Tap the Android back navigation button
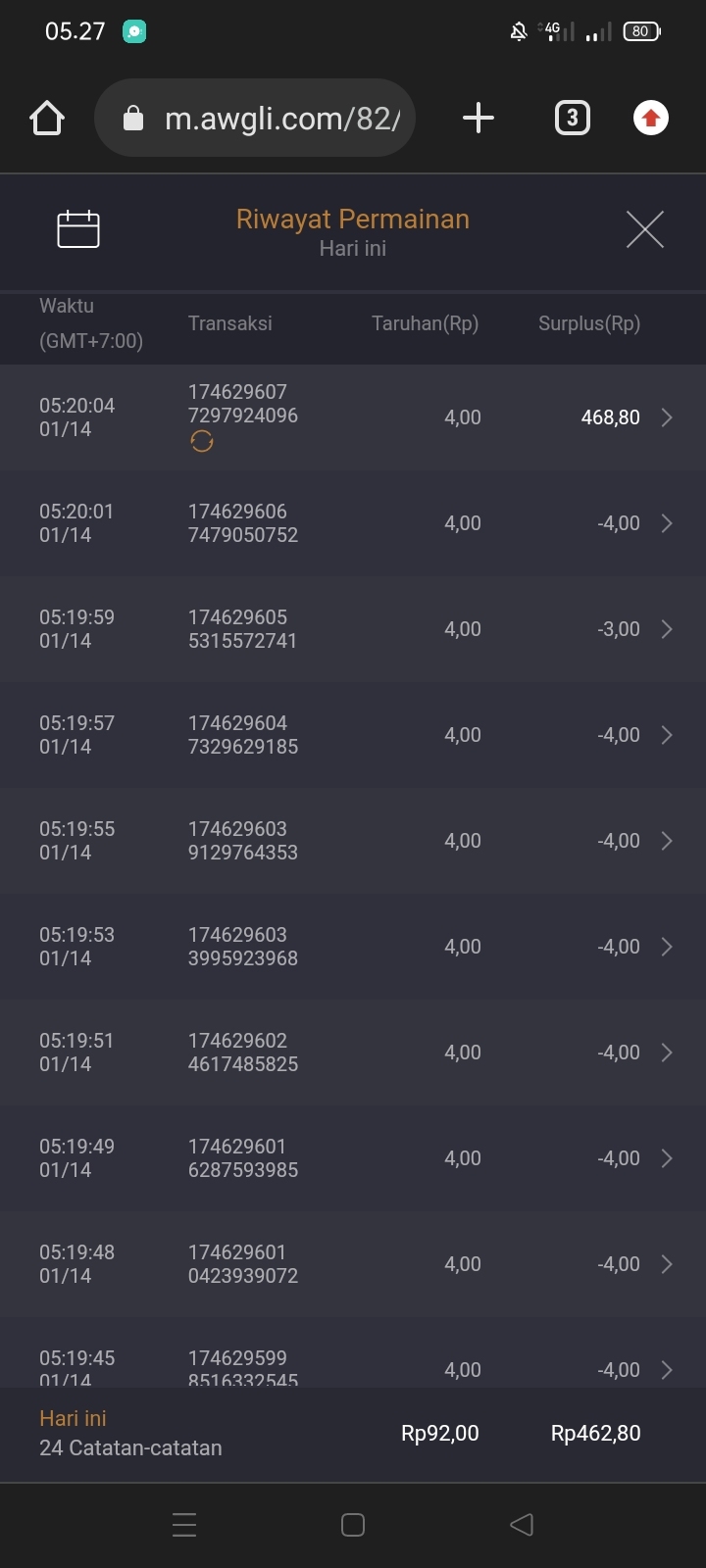 (522, 1525)
